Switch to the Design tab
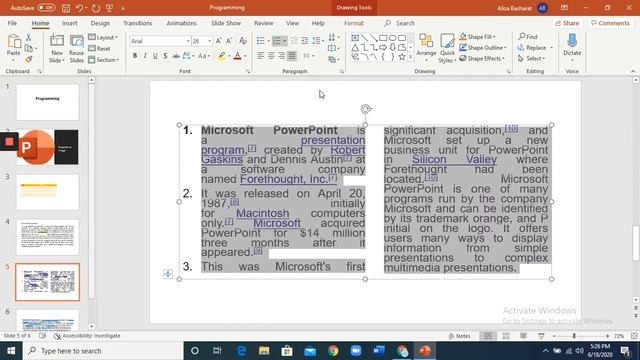This screenshot has width=640, height=360. pos(100,23)
